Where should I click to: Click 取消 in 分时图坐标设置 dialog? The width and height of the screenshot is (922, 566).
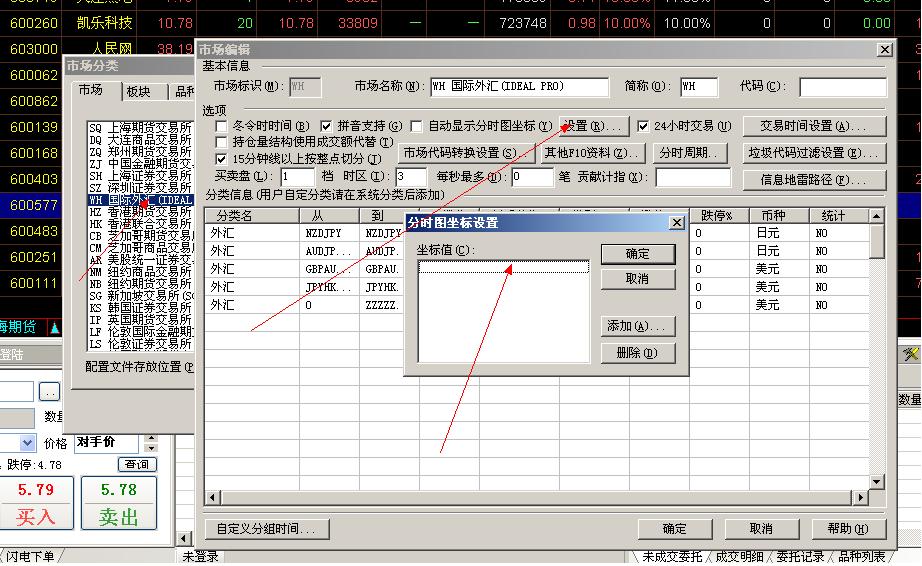(x=638, y=279)
